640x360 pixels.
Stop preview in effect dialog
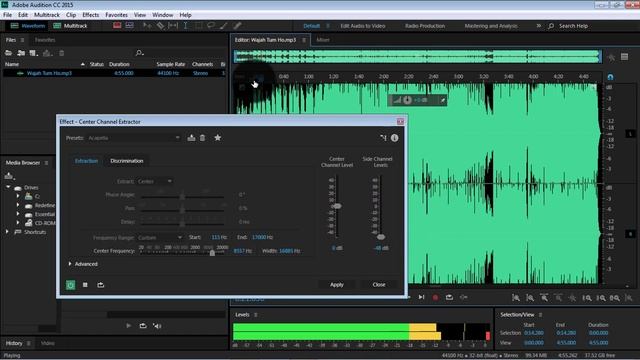click(85, 285)
